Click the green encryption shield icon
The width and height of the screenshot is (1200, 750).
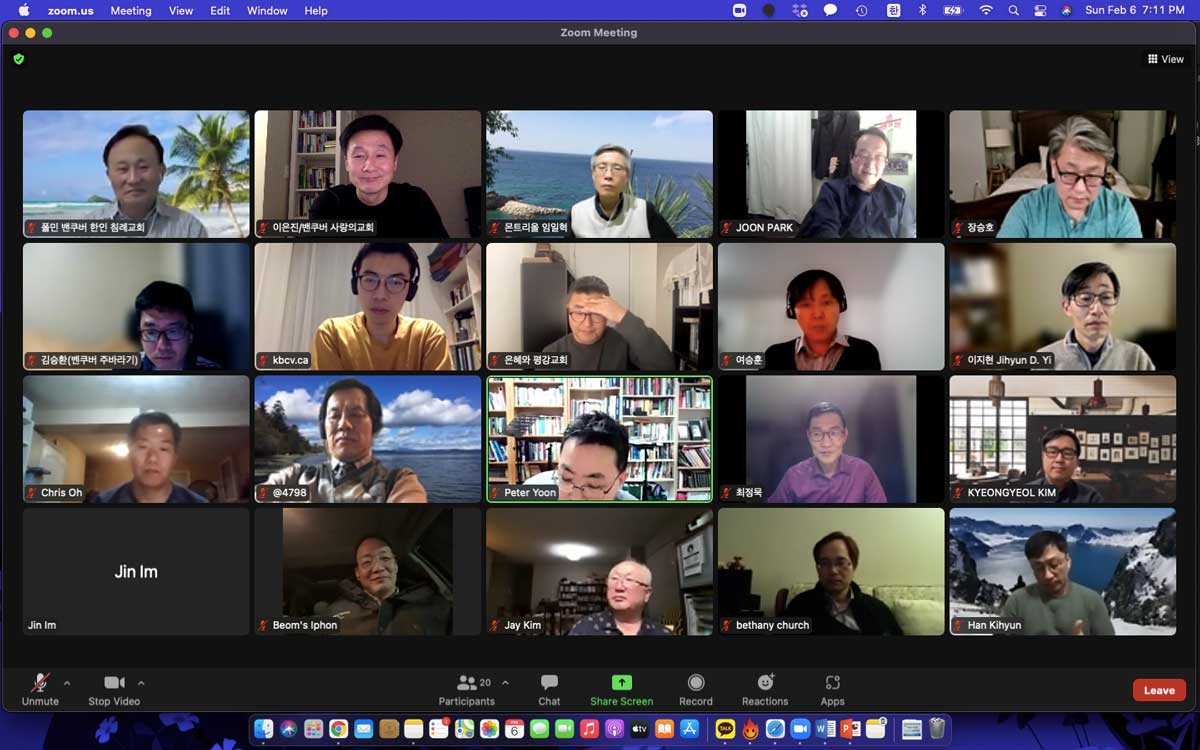tap(18, 59)
